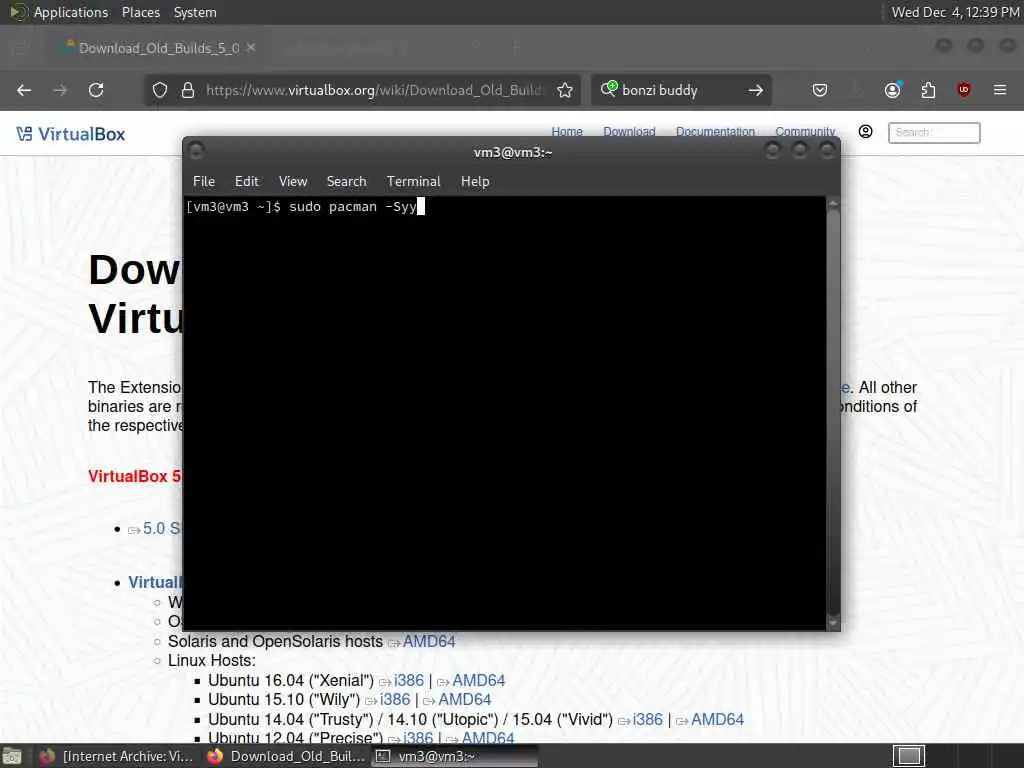Viewport: 1024px width, 768px height.
Task: Click the VirtualBox site user account icon
Action: [x=865, y=132]
